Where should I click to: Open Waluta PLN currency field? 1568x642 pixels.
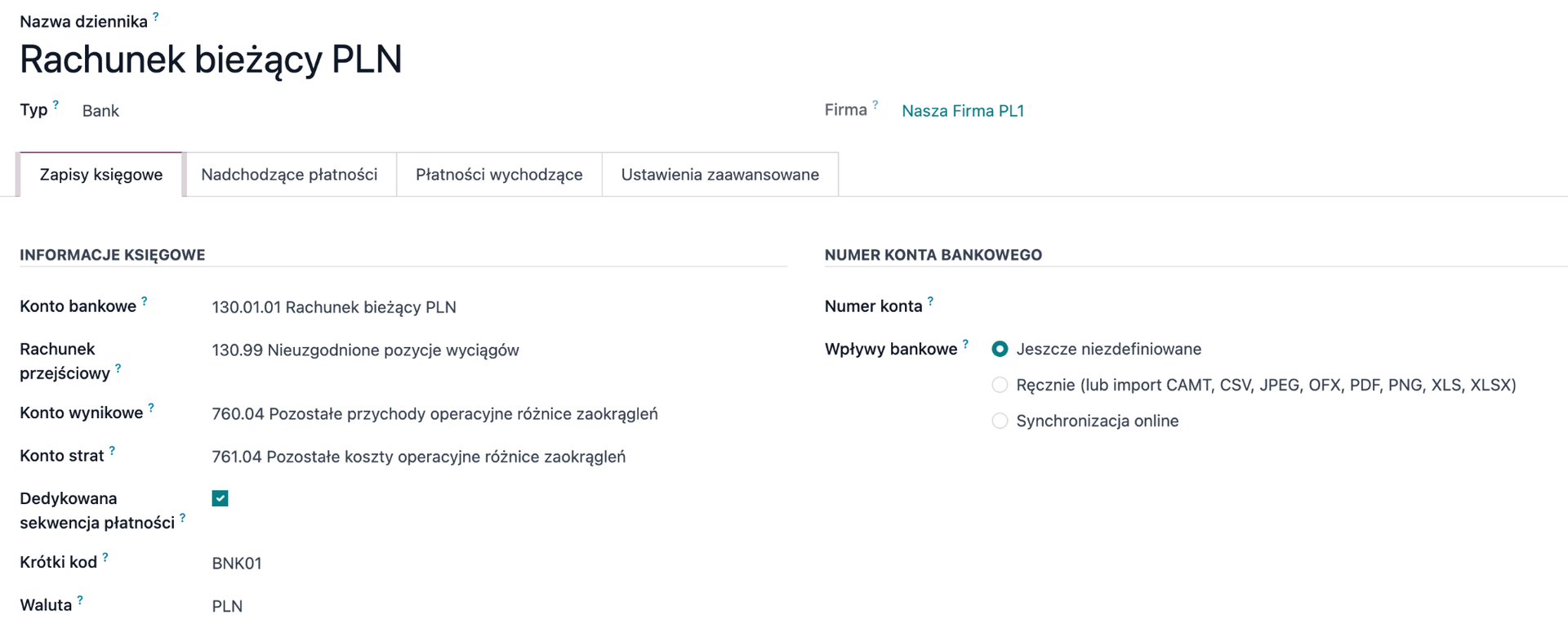[227, 606]
